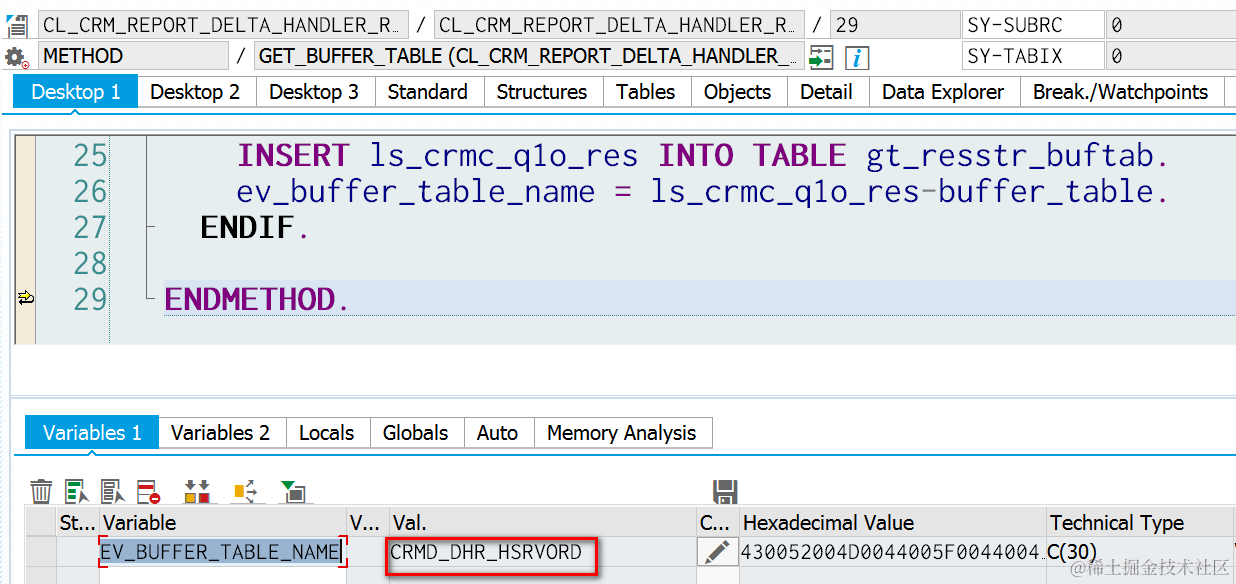Viewport: 1236px width, 584px height.
Task: Click the gear icon next to METHOD
Action: pyautogui.click(x=17, y=57)
